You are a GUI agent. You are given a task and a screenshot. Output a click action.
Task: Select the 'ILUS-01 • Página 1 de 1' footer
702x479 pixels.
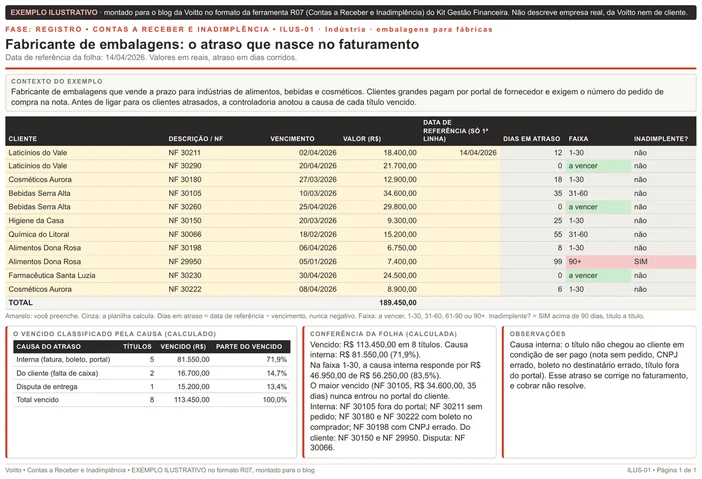click(x=662, y=470)
